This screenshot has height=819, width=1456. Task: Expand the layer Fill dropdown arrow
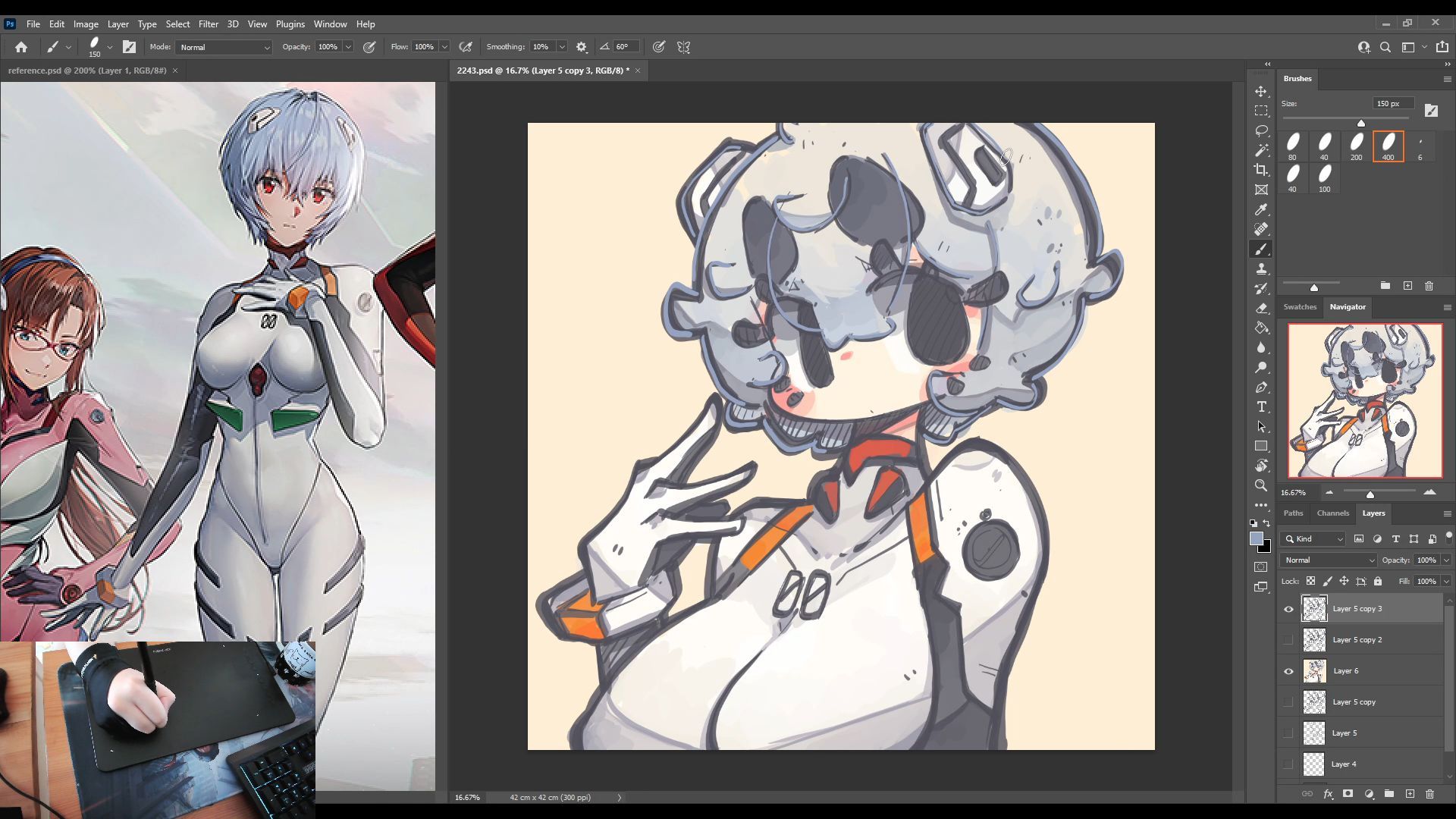(x=1446, y=582)
